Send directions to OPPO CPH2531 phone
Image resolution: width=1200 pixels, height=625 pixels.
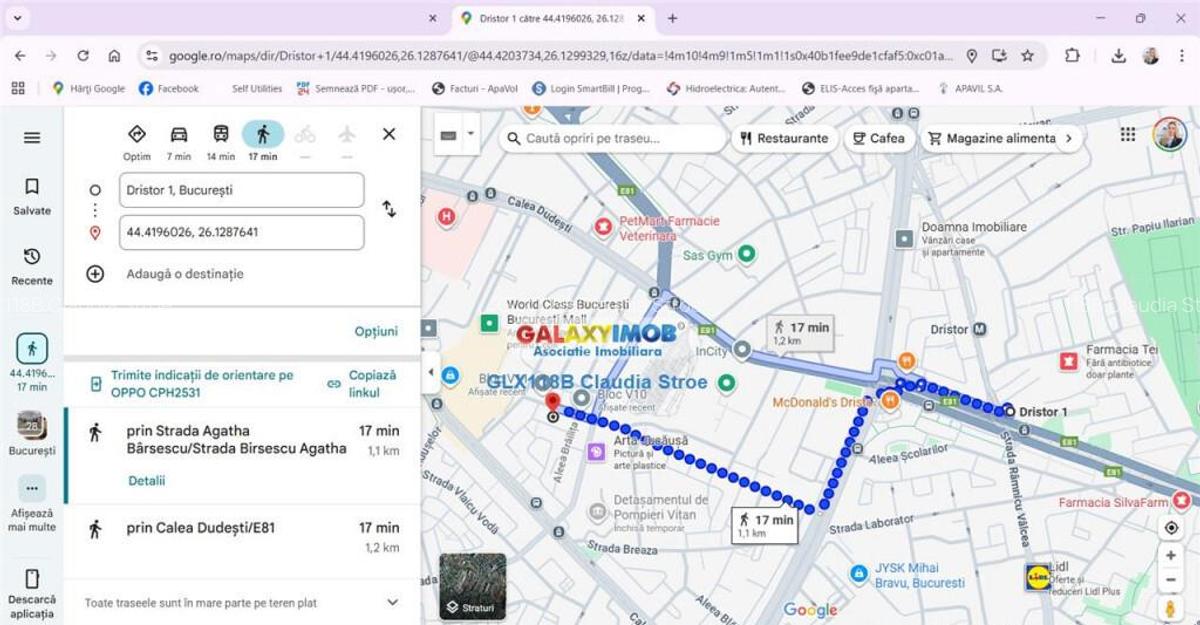pyautogui.click(x=192, y=384)
